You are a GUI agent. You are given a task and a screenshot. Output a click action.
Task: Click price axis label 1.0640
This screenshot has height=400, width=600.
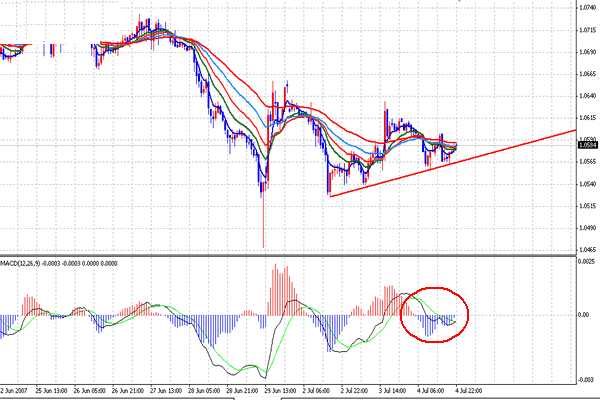587,95
